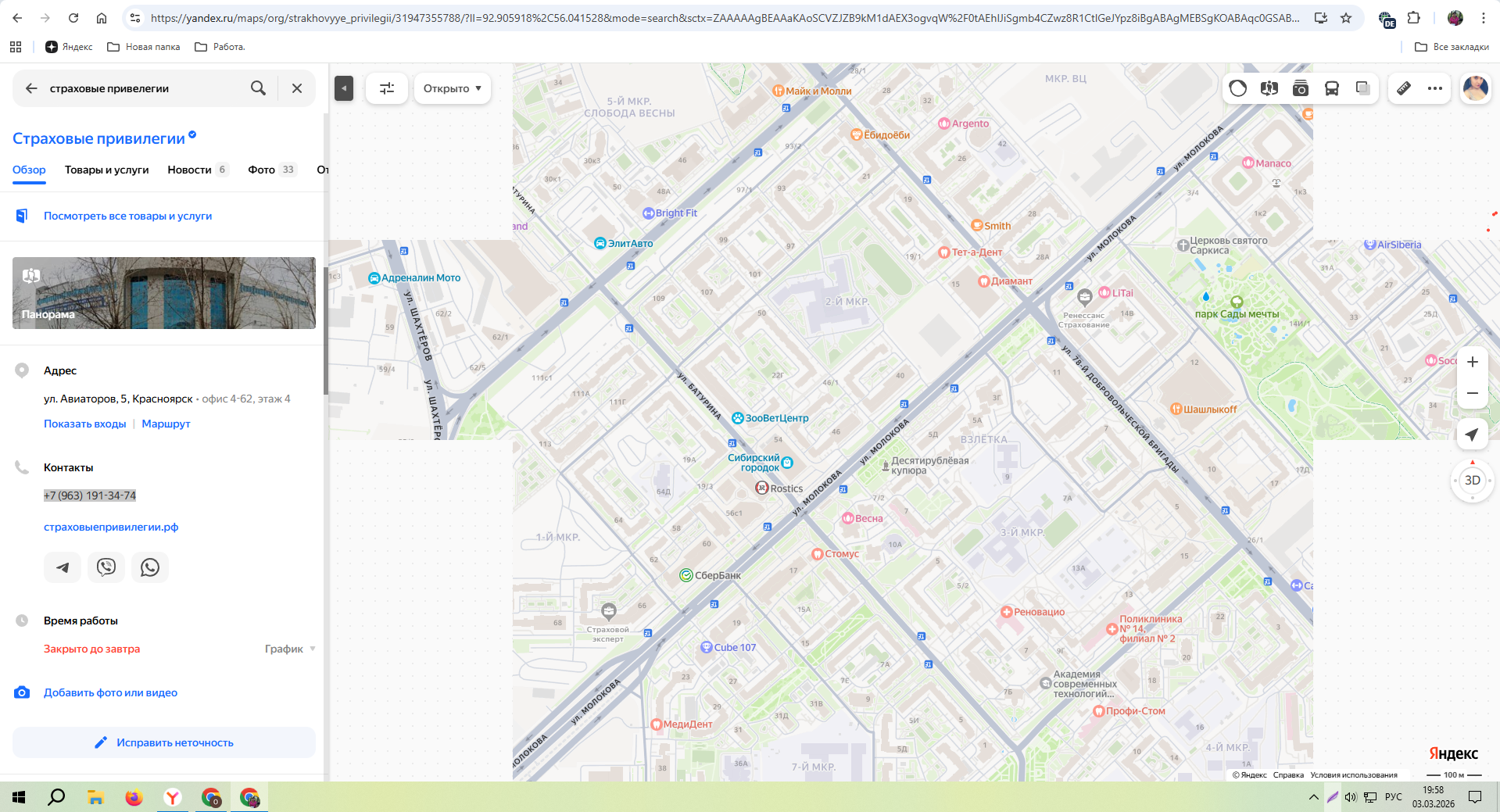Zoom in the map with plus
Viewport: 1500px width, 812px height.
tap(1472, 362)
